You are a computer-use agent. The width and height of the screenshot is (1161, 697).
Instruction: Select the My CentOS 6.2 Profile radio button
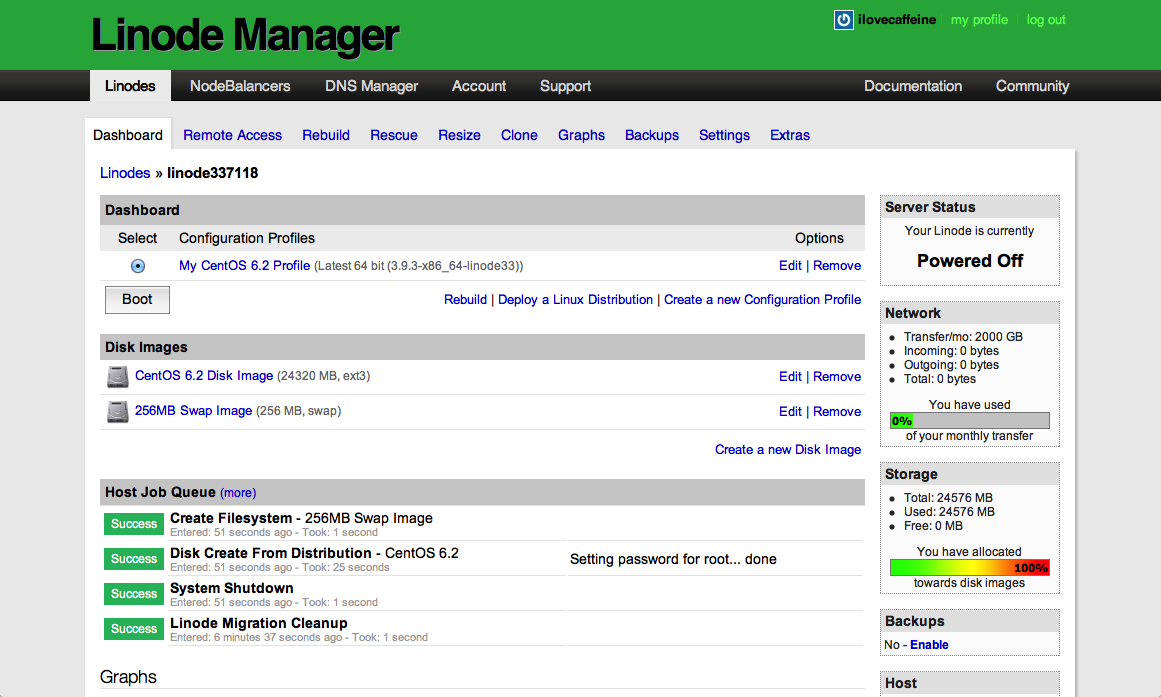(x=138, y=266)
